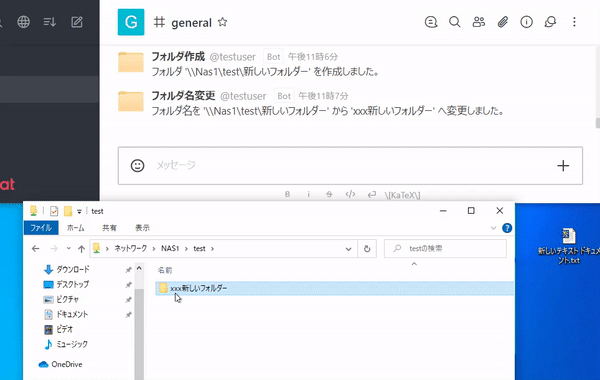Sort by 名前 column header
Image resolution: width=600 pixels, height=380 pixels.
pyautogui.click(x=165, y=270)
